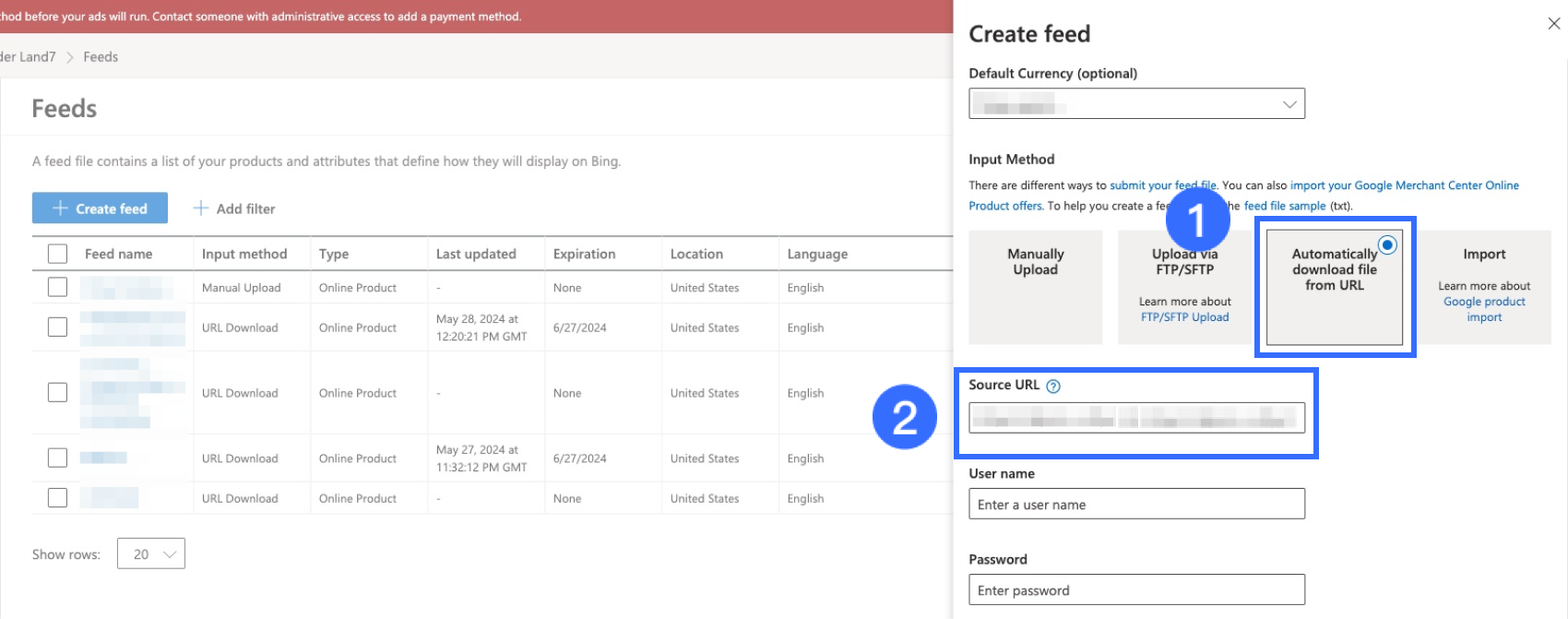Expand the Show rows 20 dropdown

coord(151,554)
